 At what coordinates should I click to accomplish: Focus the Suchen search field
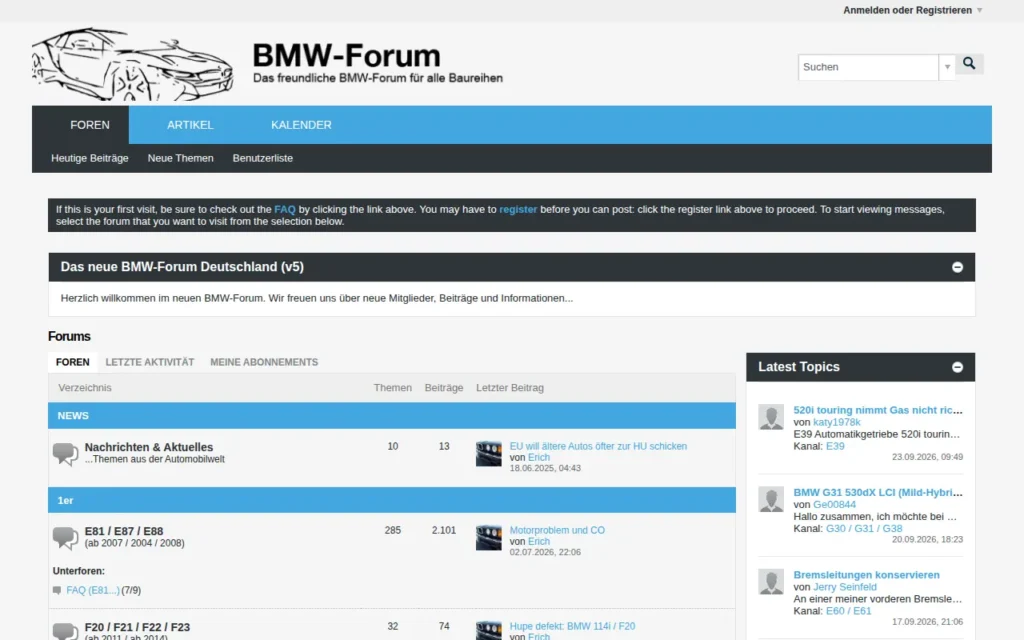[x=868, y=67]
